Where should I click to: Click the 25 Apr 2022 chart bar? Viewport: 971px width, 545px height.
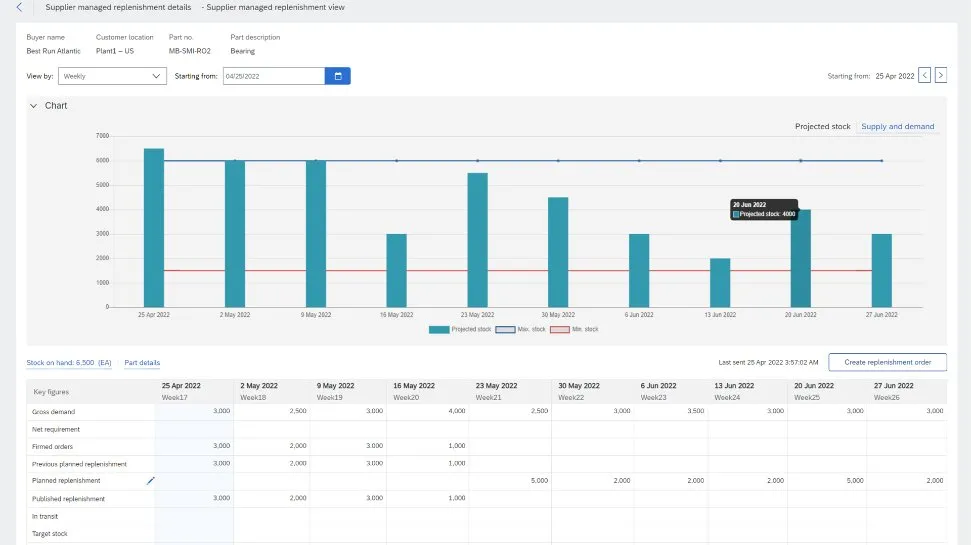(154, 228)
